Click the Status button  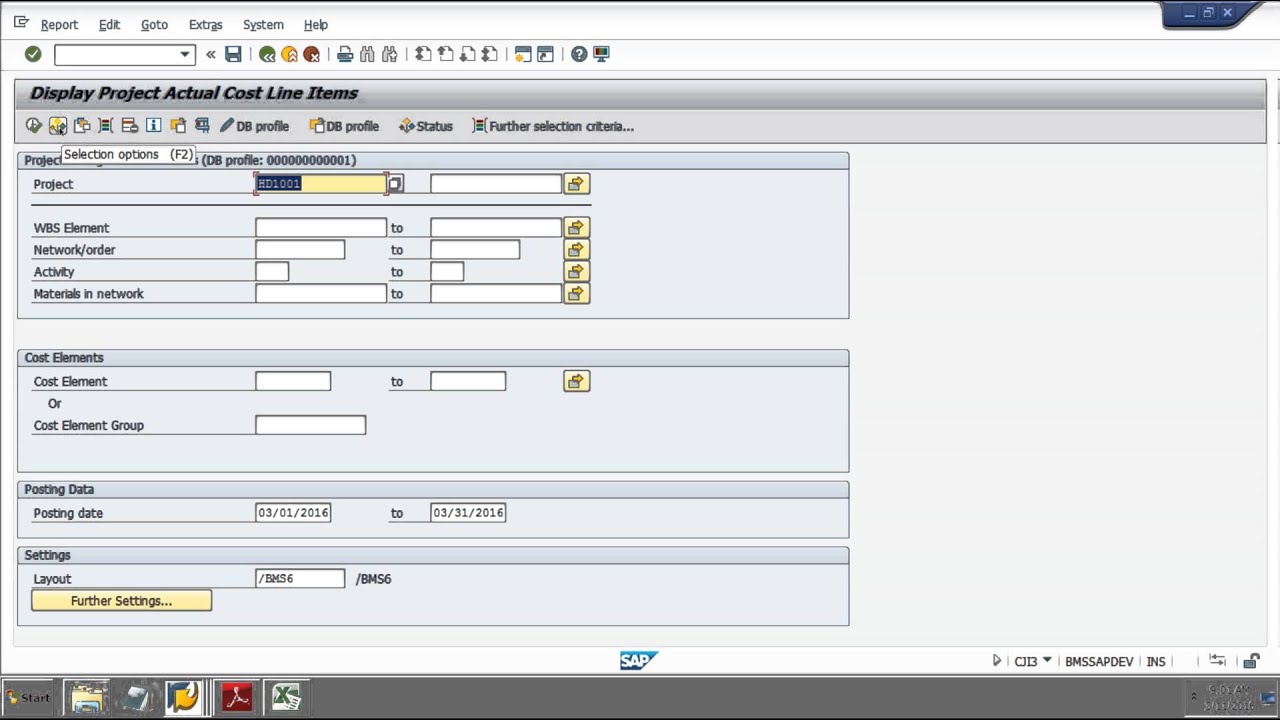tap(426, 126)
